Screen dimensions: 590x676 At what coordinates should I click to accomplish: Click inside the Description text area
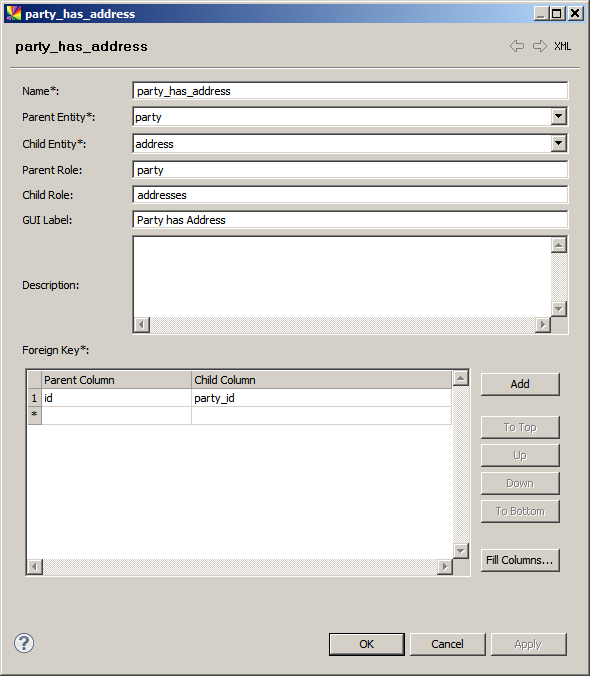click(x=342, y=277)
